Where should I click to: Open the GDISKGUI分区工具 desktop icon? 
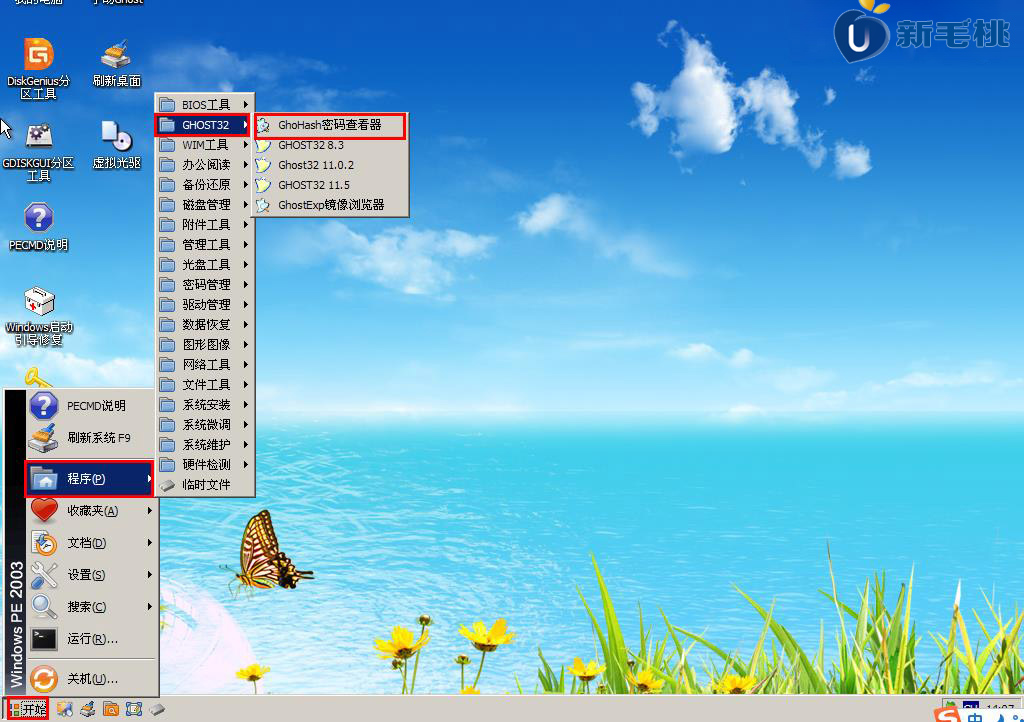(x=39, y=152)
